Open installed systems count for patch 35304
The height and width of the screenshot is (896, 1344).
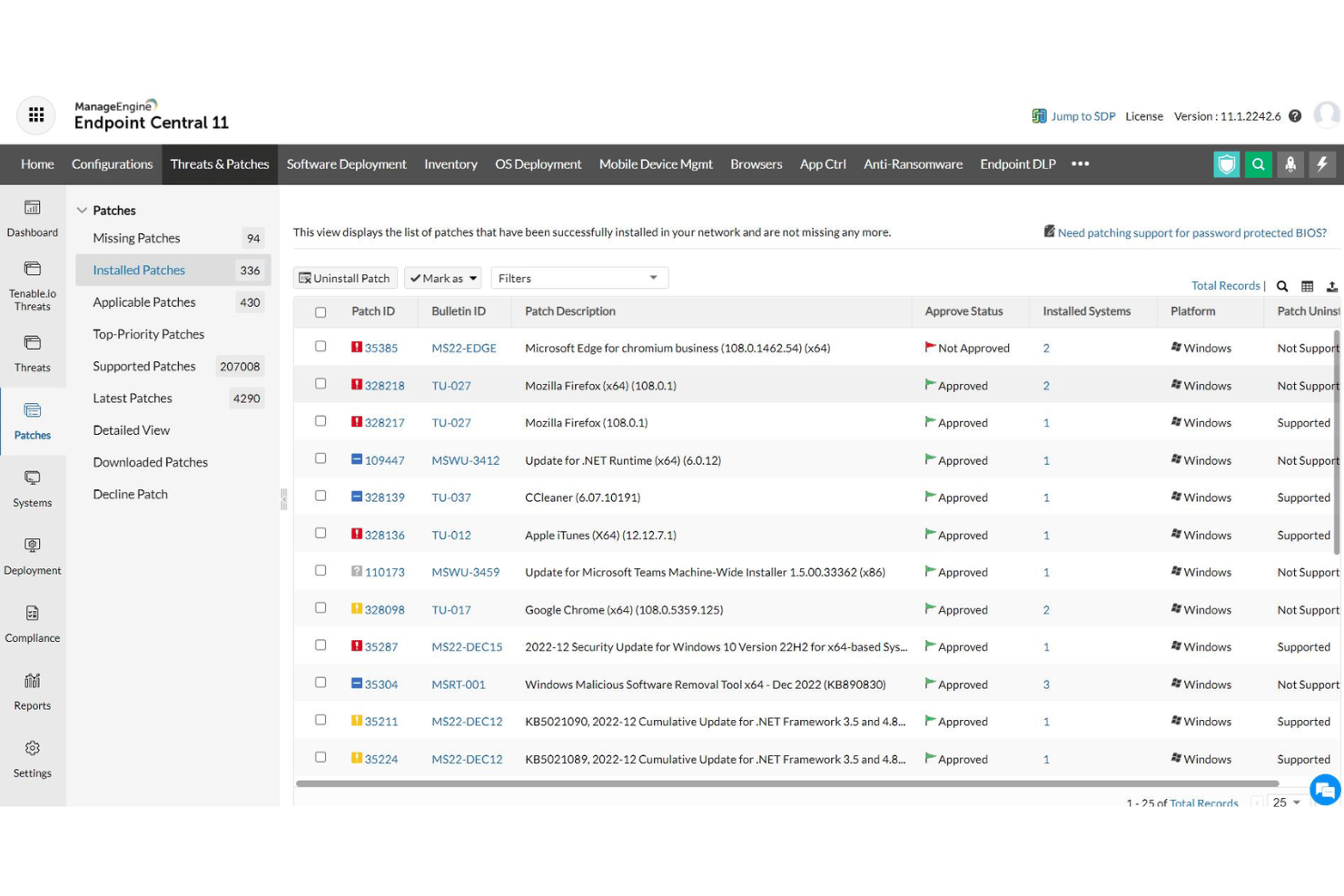click(x=1046, y=684)
